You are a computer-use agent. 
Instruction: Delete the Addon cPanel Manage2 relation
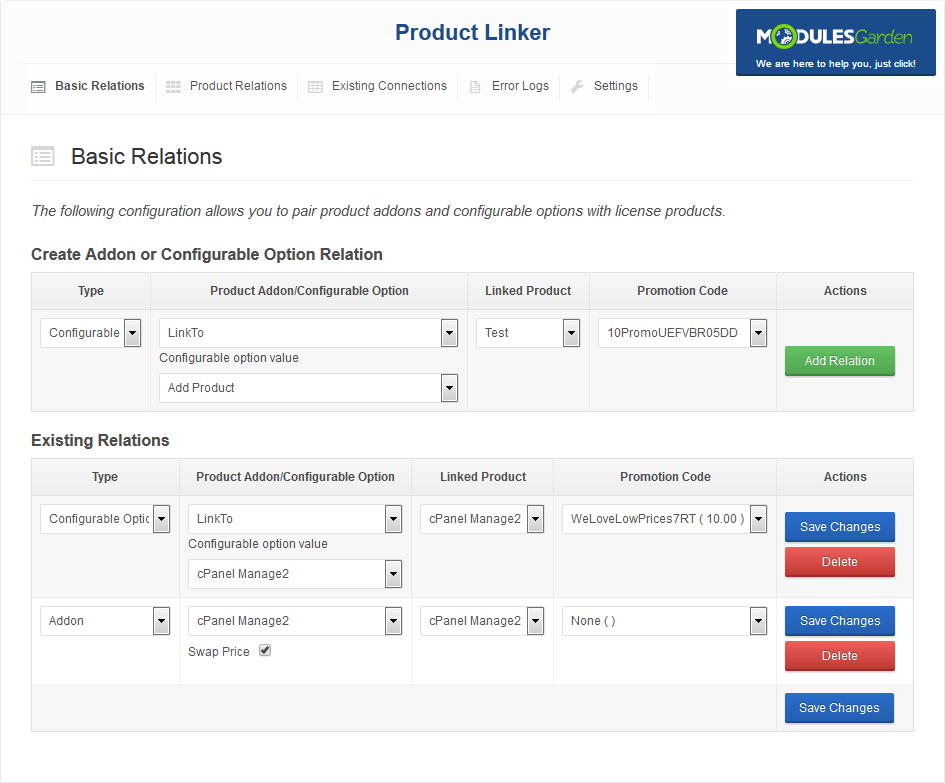tap(840, 656)
